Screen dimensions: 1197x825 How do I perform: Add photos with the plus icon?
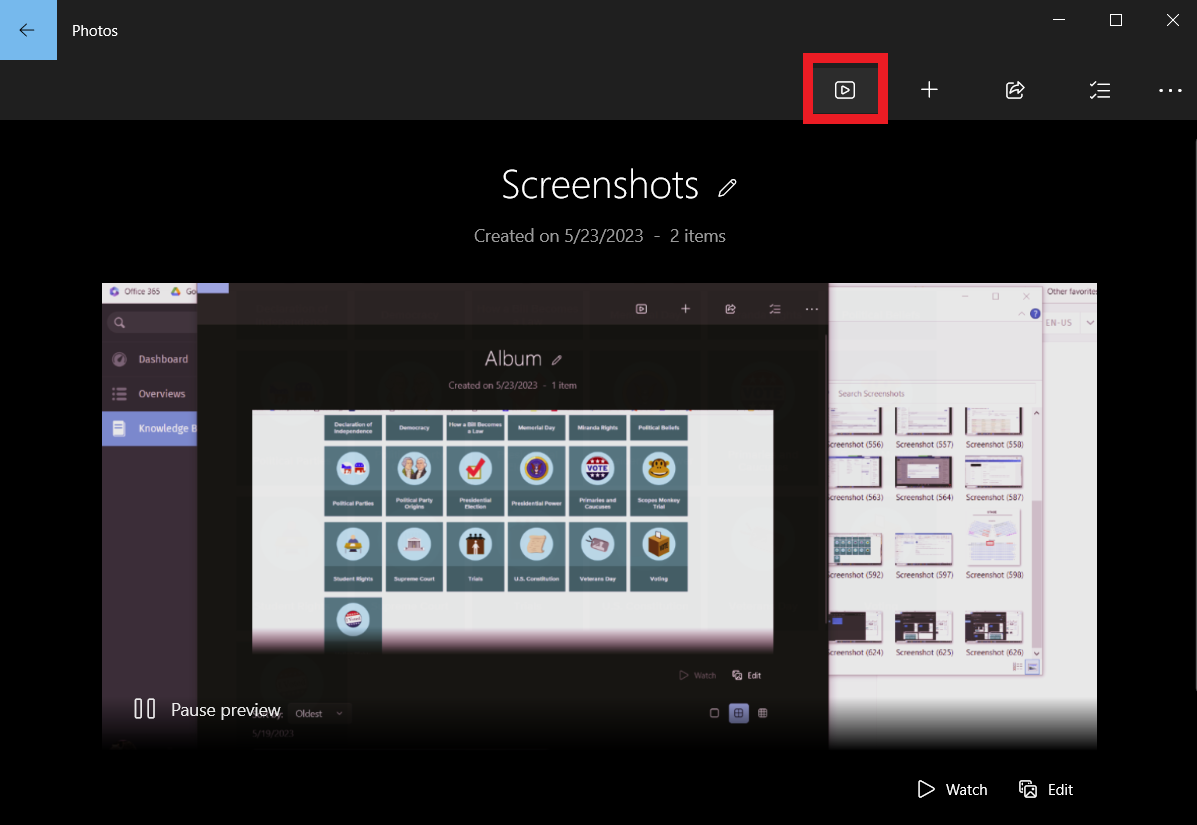pos(929,90)
